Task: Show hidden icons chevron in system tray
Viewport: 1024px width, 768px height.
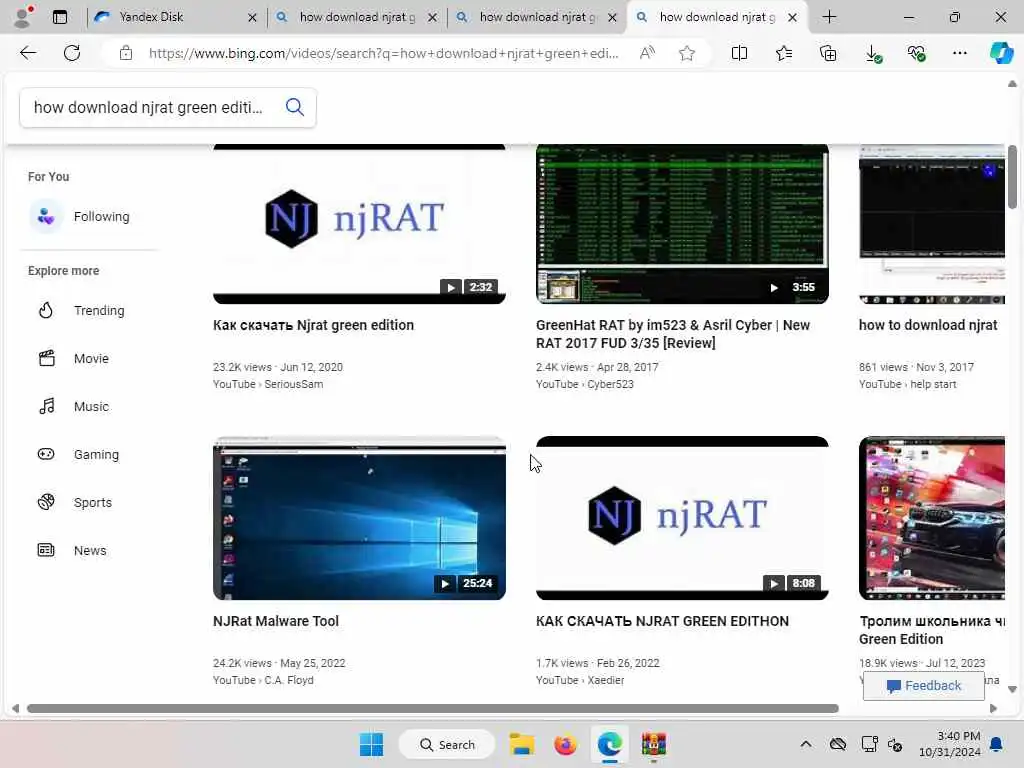Action: tap(806, 744)
